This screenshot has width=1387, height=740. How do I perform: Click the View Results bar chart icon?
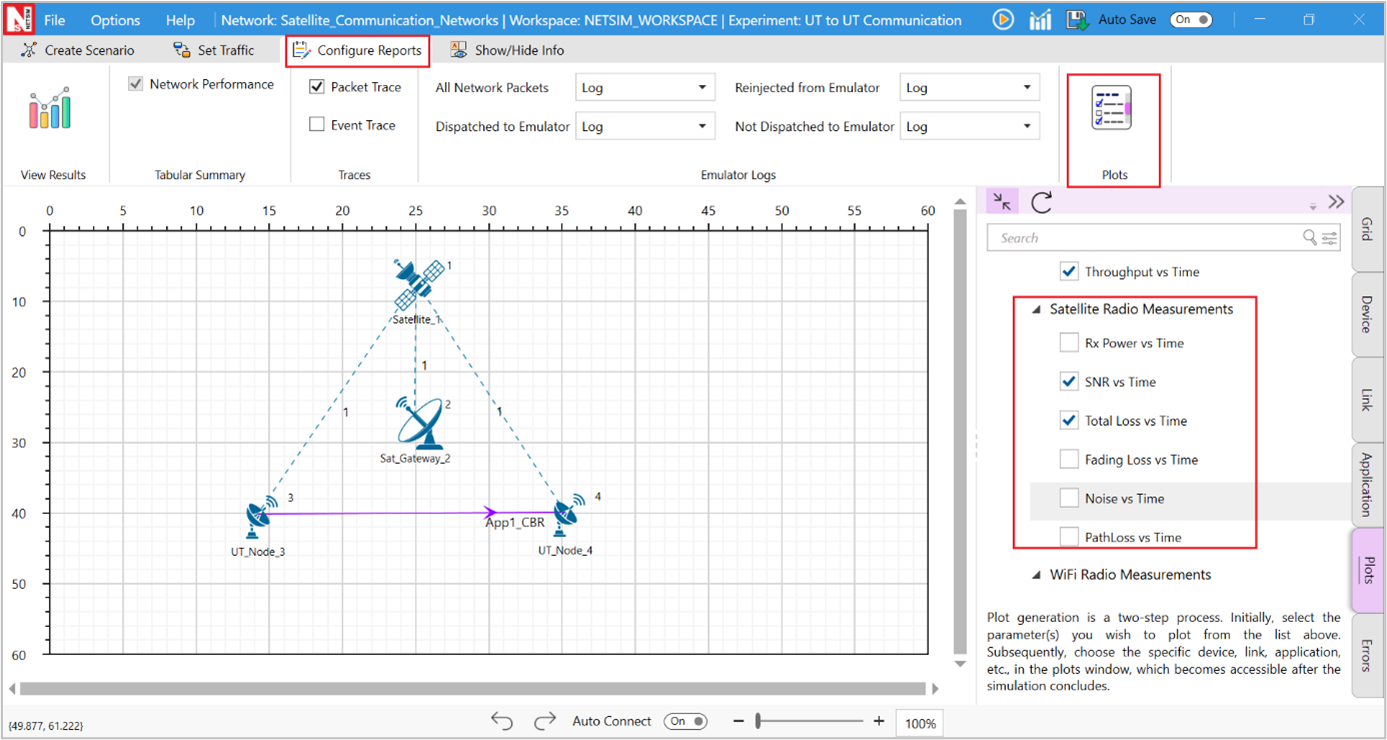click(50, 109)
